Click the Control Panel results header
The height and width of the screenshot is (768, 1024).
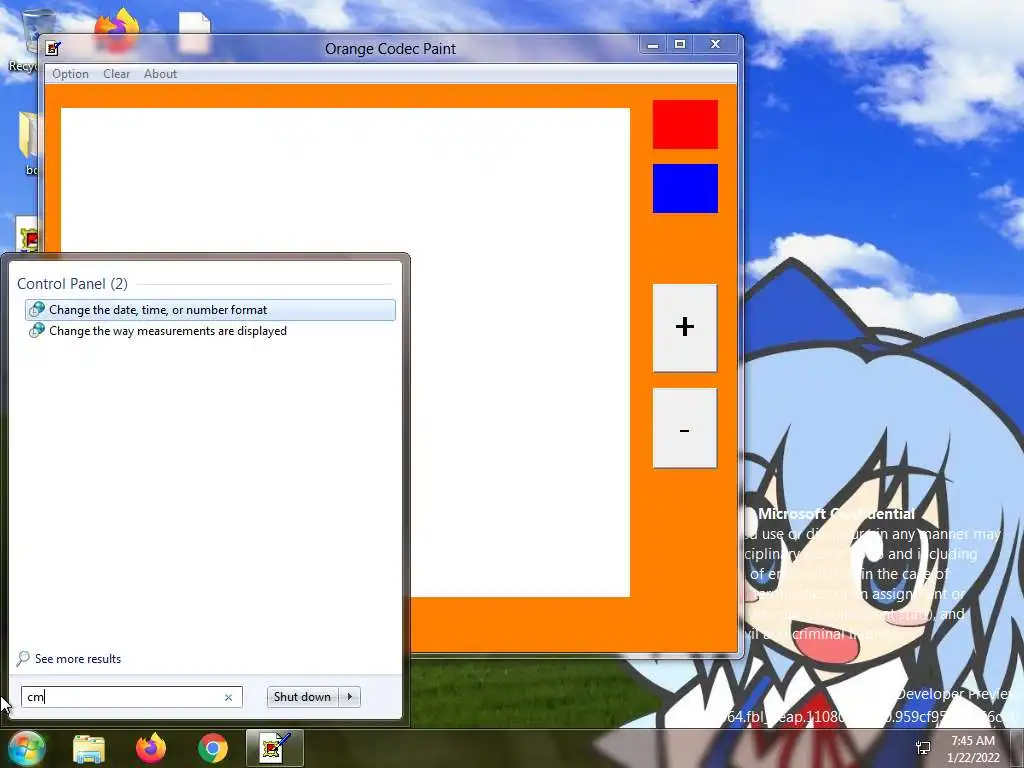click(72, 283)
